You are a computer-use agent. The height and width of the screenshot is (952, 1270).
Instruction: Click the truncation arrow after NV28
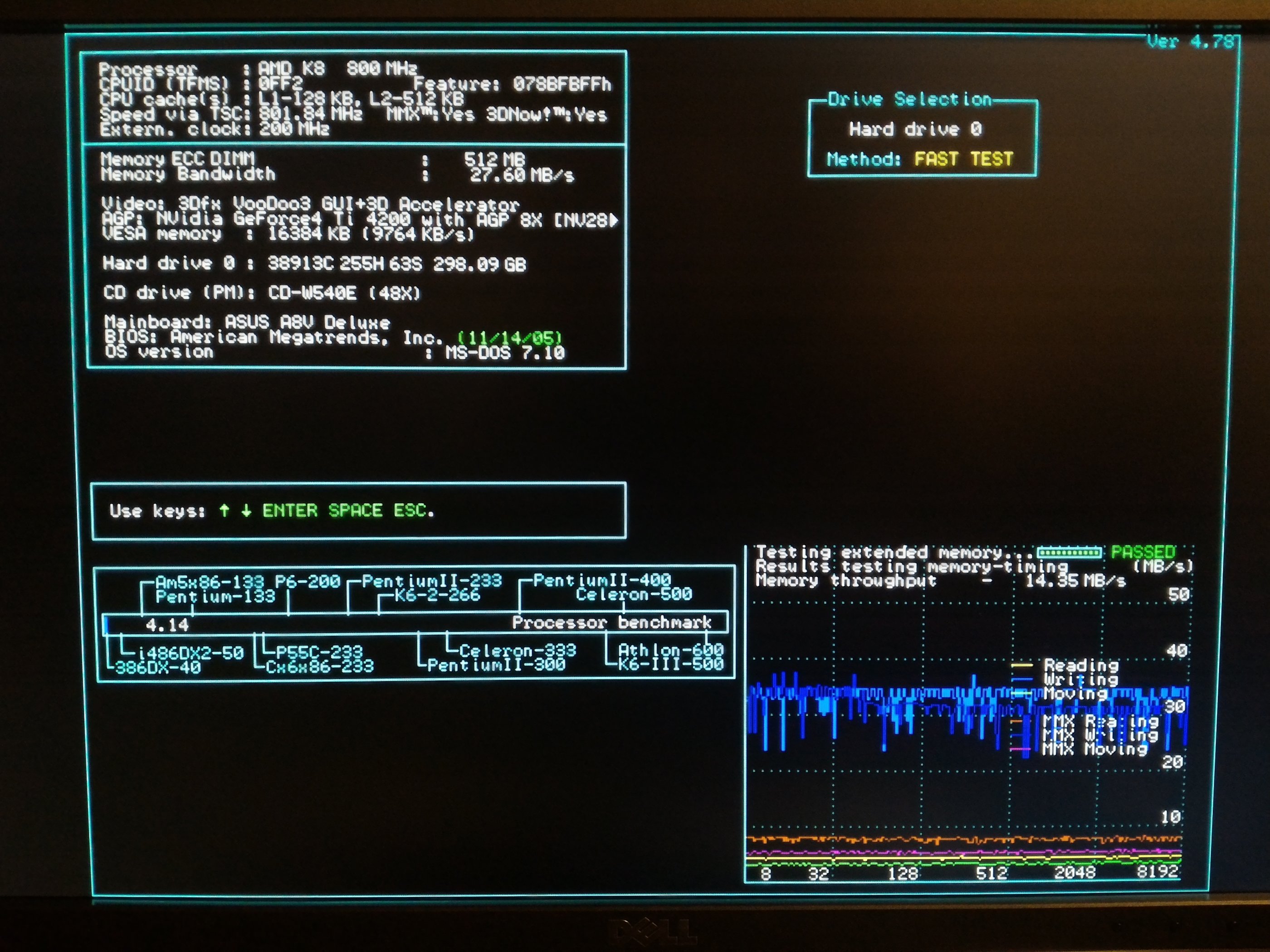click(614, 220)
